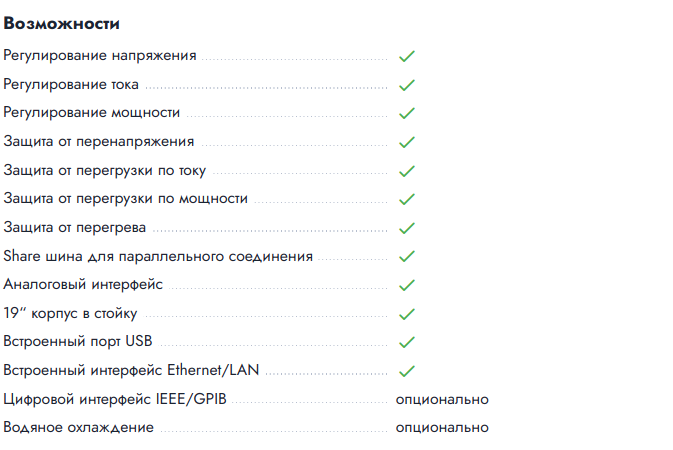Click the checkmark for Защита от перенапряжения
The height and width of the screenshot is (450, 673).
406,142
